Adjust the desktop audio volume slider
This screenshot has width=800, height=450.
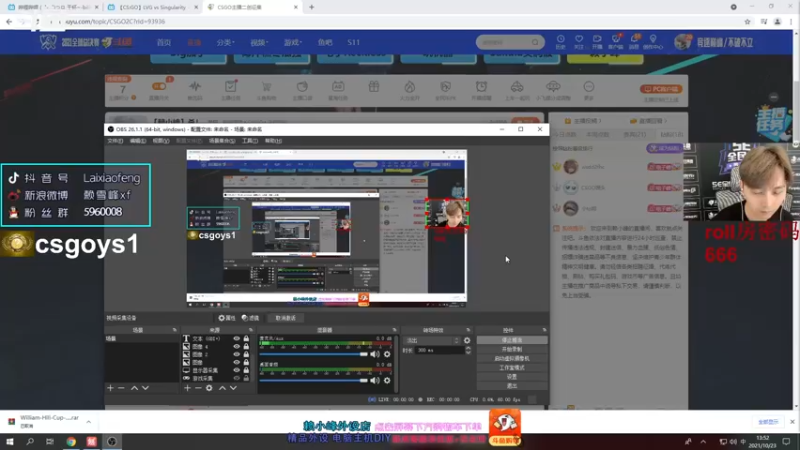pyautogui.click(x=313, y=380)
